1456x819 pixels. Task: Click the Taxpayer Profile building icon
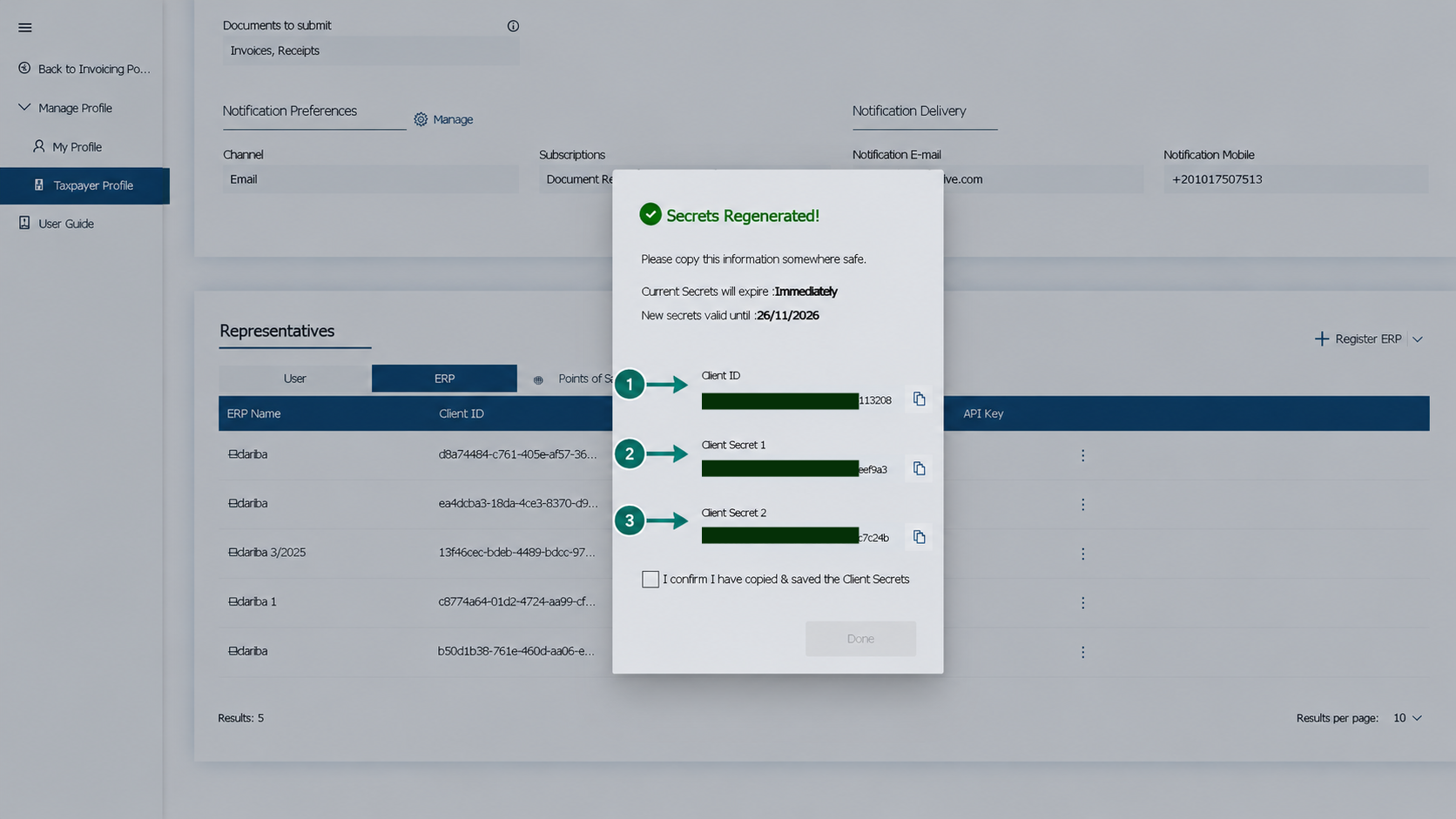pos(39,185)
